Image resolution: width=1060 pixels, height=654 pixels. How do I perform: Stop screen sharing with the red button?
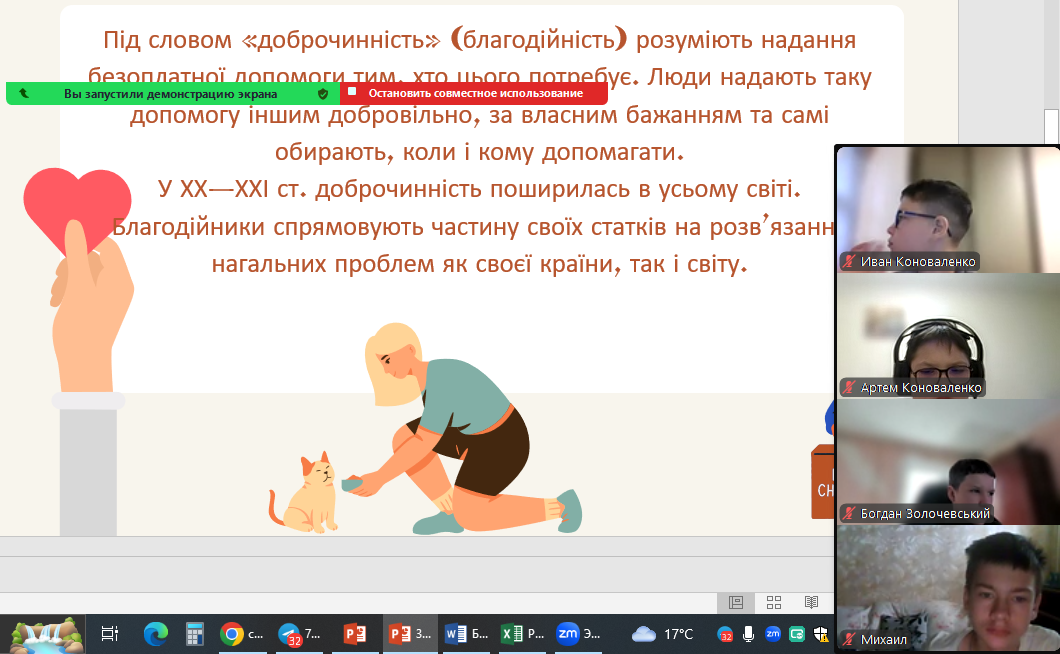(474, 93)
